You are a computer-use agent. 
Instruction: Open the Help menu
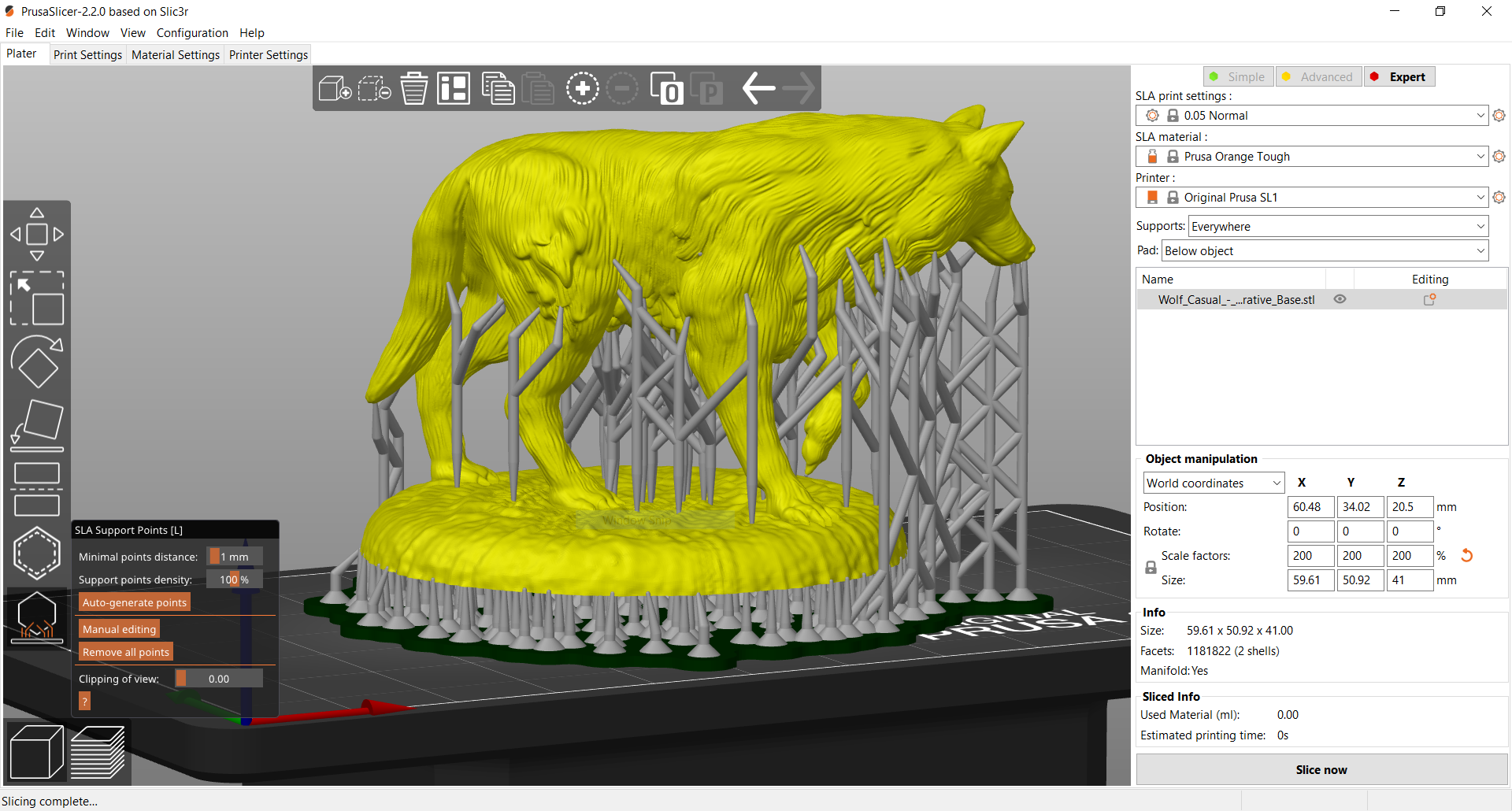pos(252,33)
